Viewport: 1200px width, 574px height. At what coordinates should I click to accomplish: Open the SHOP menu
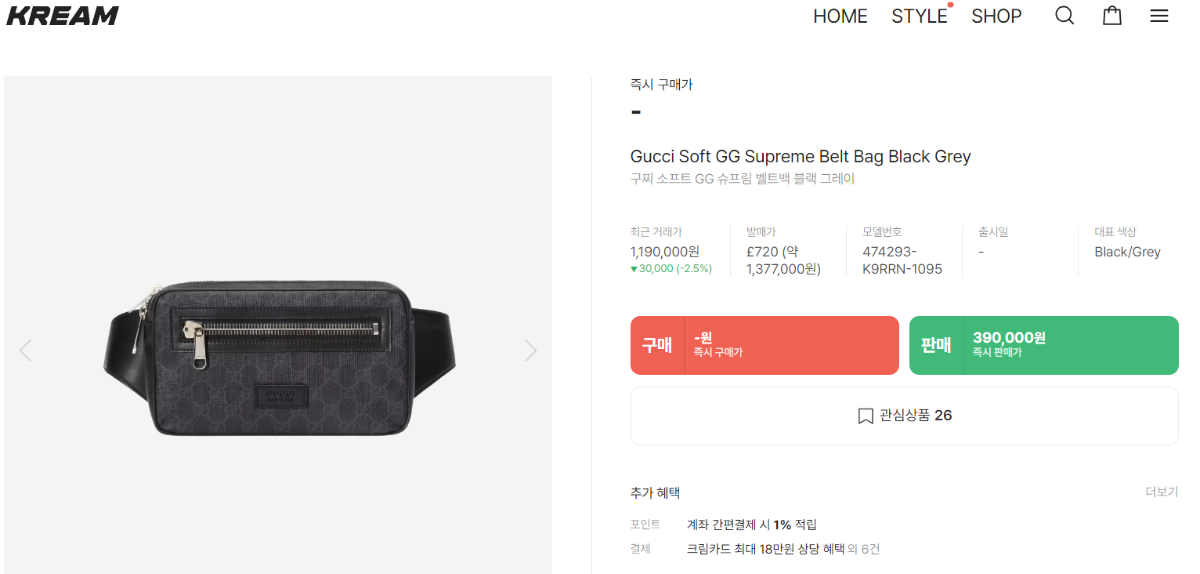996,16
